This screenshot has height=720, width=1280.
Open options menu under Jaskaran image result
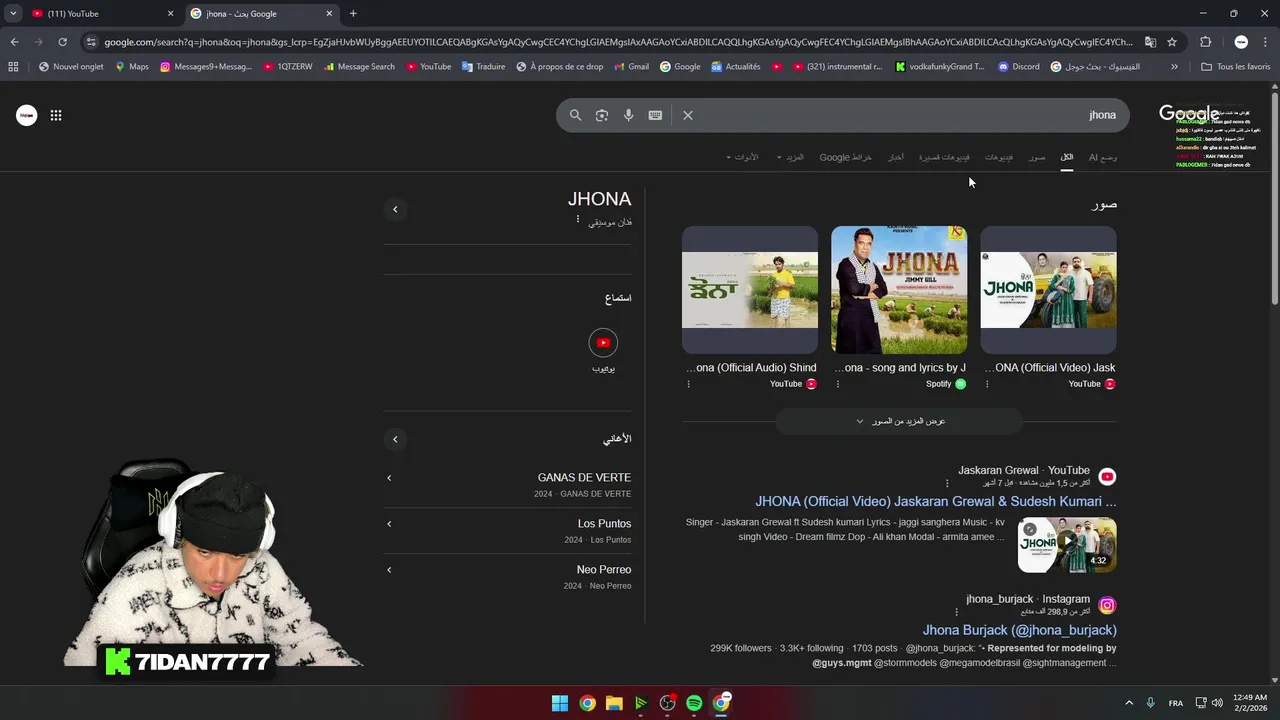pos(987,384)
